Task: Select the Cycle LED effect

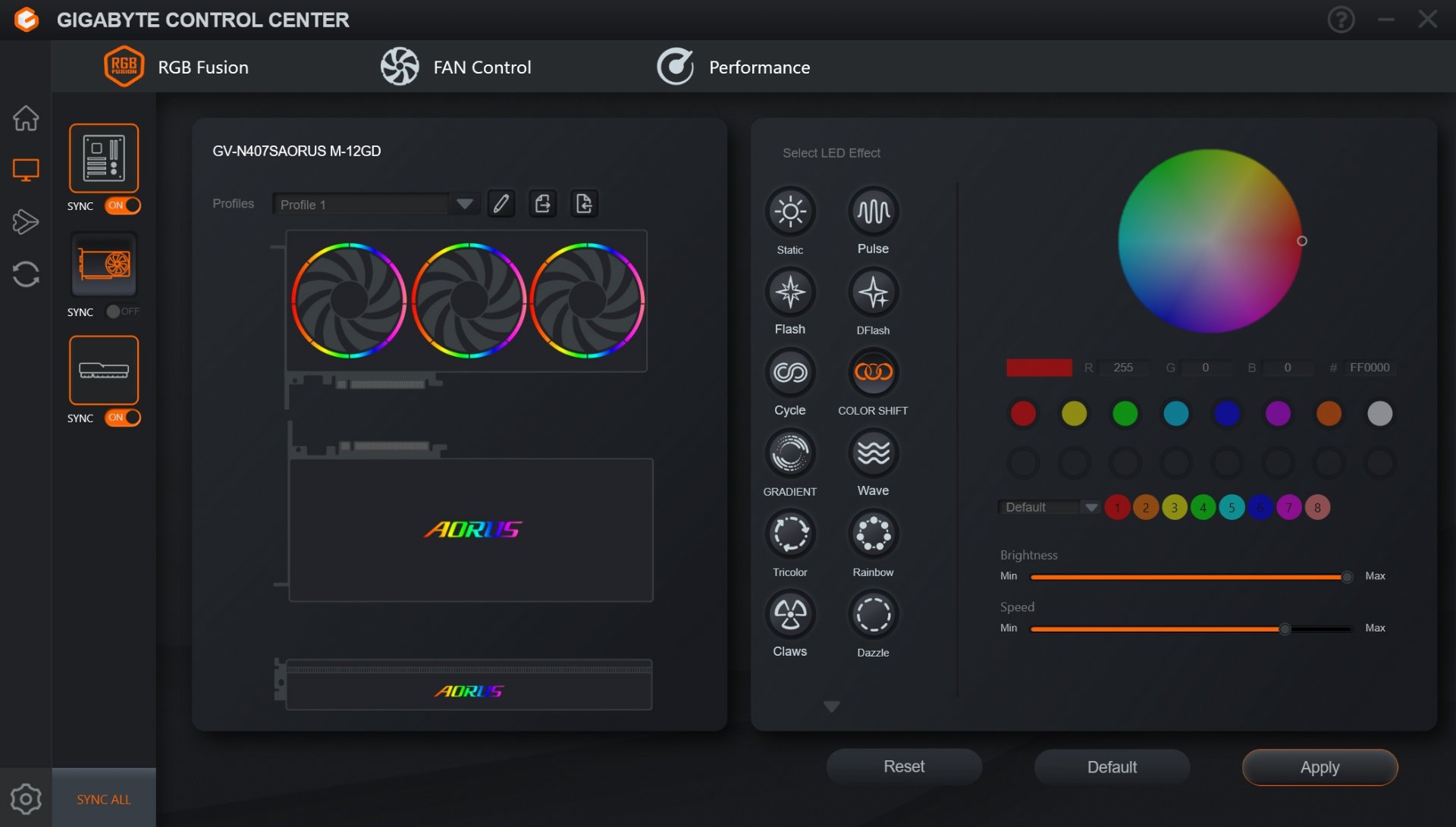Action: (790, 372)
